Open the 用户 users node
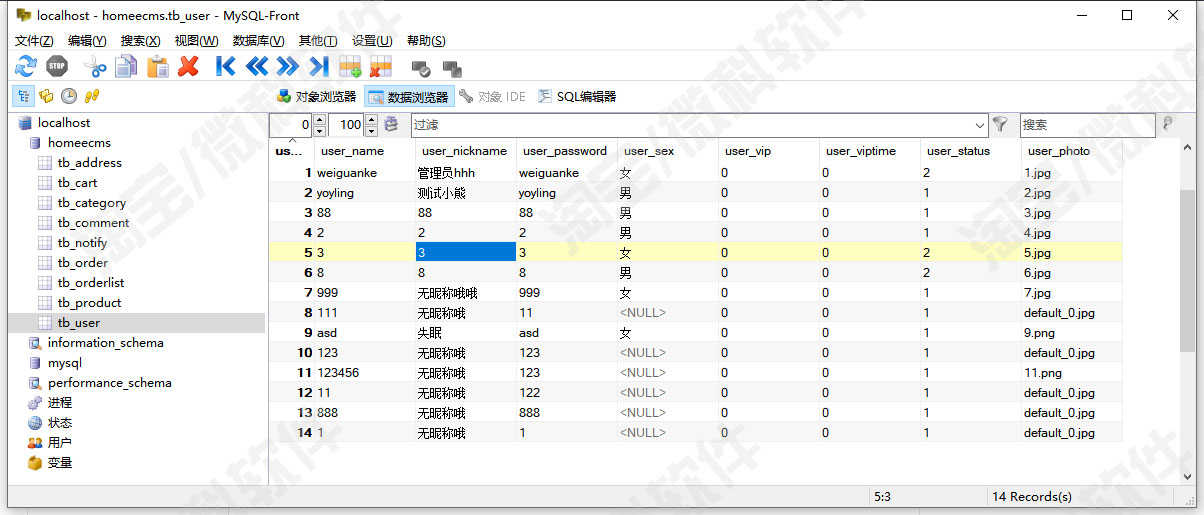 (x=59, y=443)
